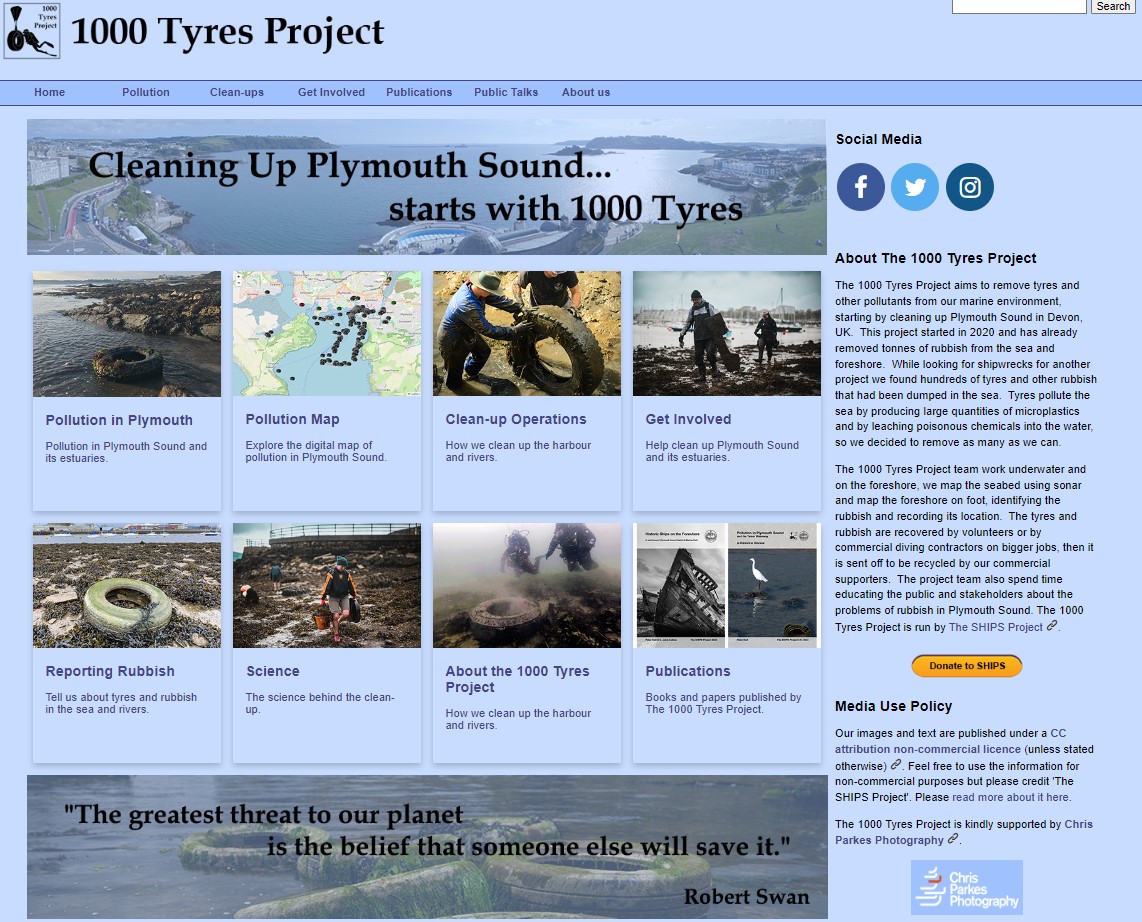Open the Publications card cover image

click(727, 585)
